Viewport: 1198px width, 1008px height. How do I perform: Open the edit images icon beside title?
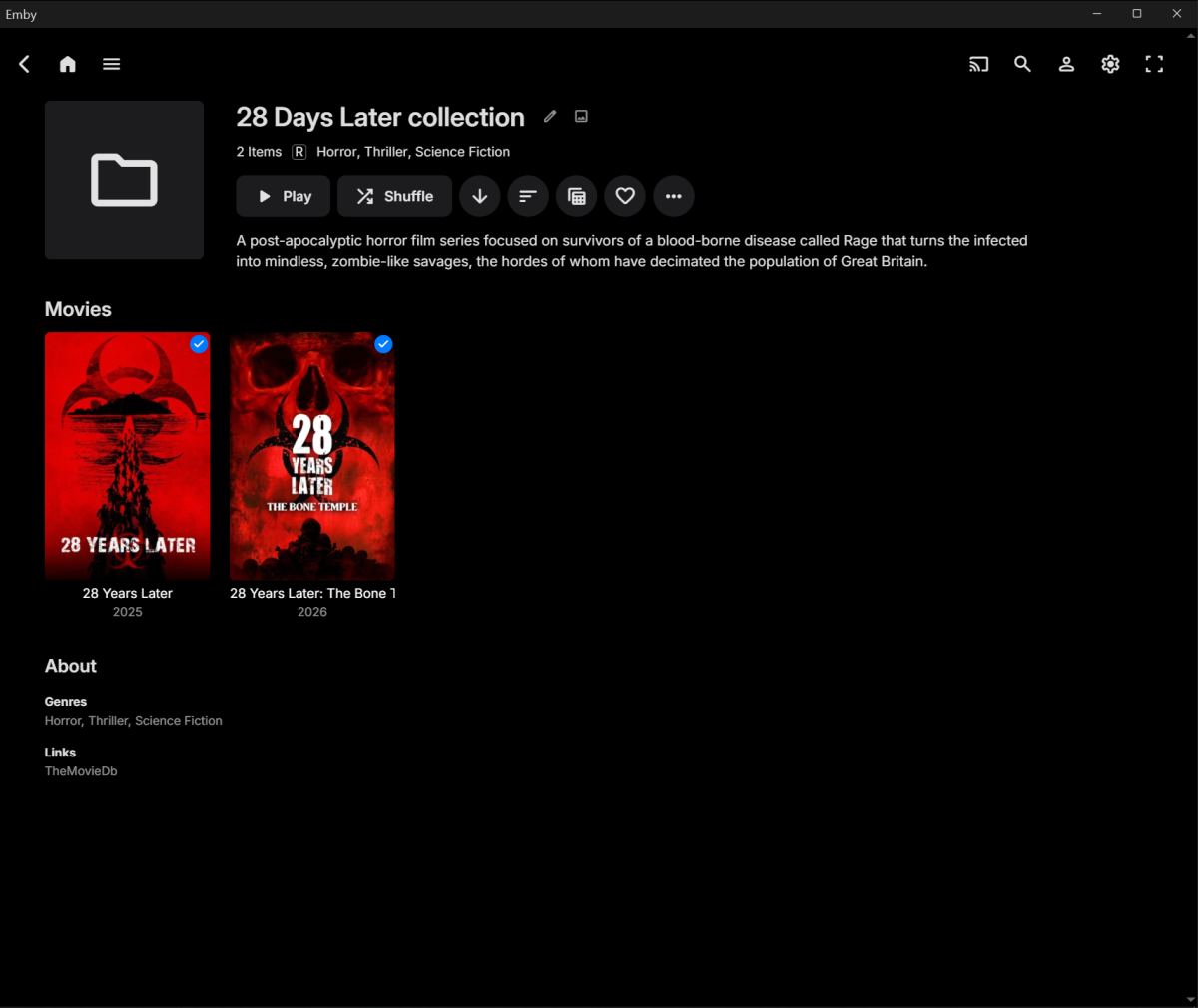(x=582, y=117)
